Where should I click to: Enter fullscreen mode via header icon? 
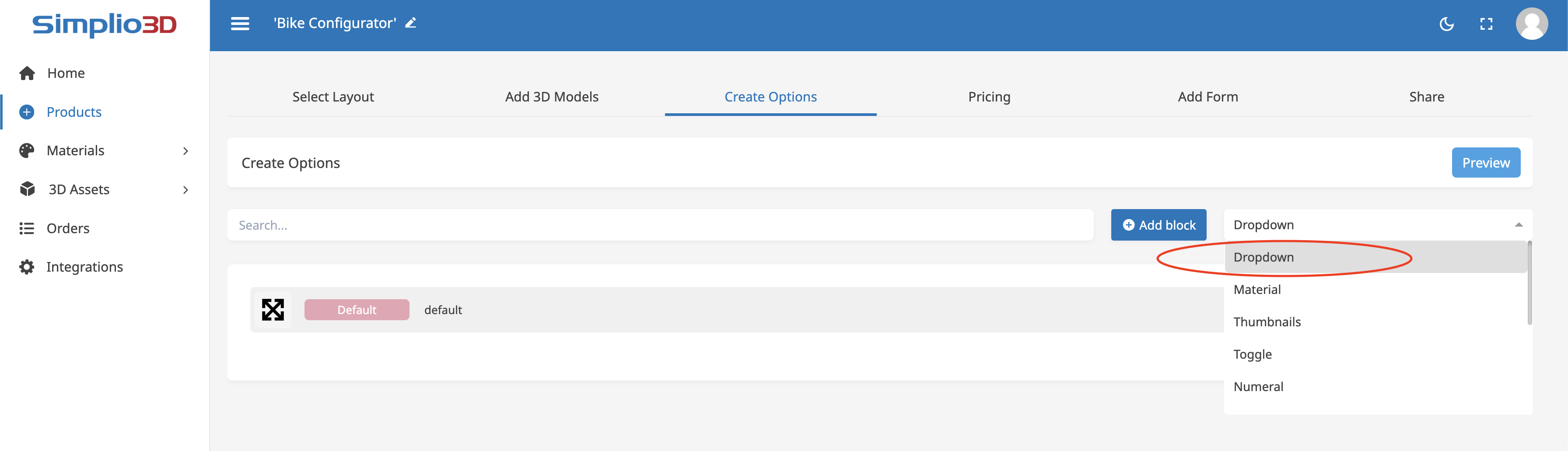(1486, 24)
